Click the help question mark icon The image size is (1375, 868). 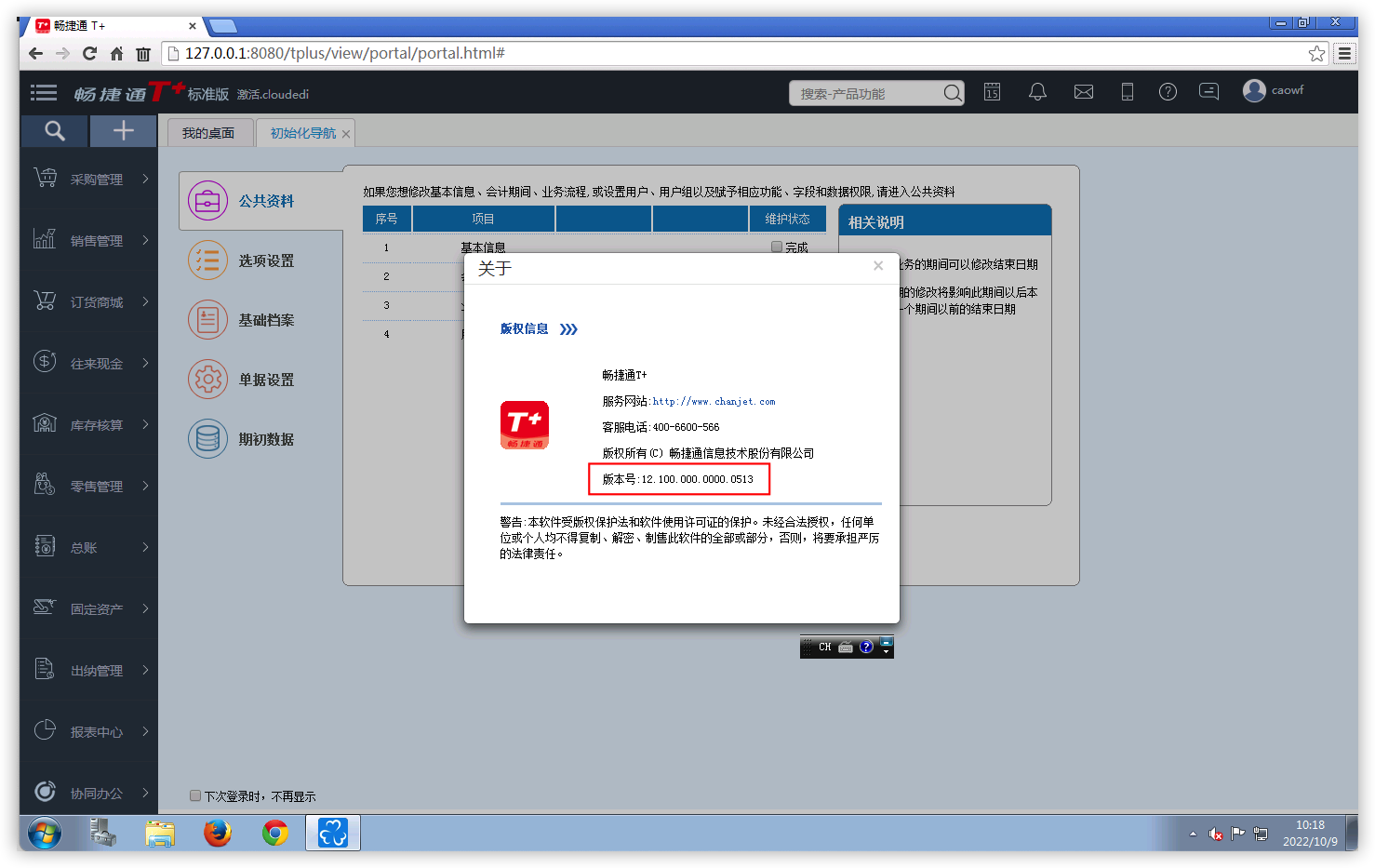tap(1168, 92)
